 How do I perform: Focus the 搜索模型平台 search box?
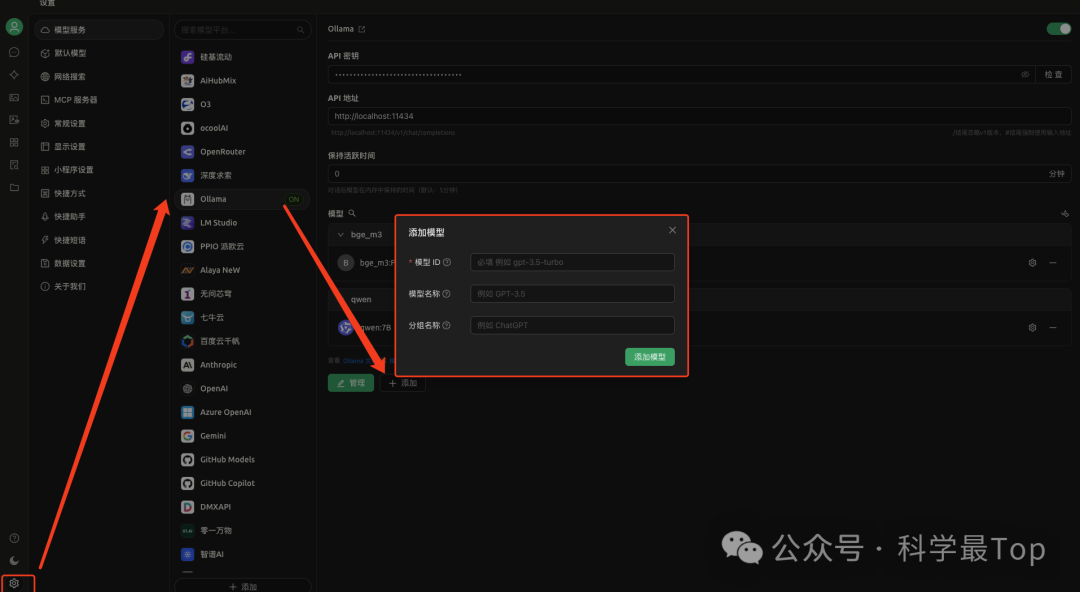(x=242, y=30)
